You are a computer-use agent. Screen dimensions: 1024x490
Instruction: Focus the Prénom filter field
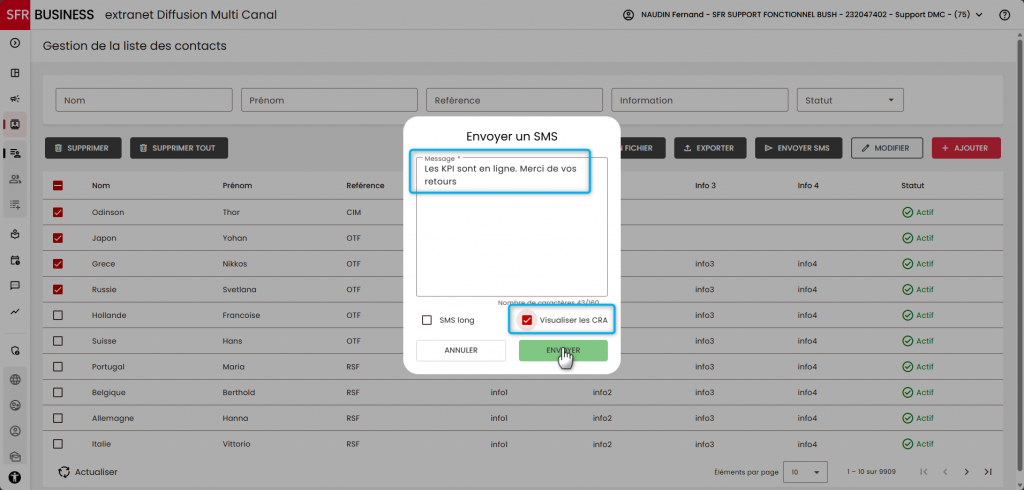click(329, 100)
